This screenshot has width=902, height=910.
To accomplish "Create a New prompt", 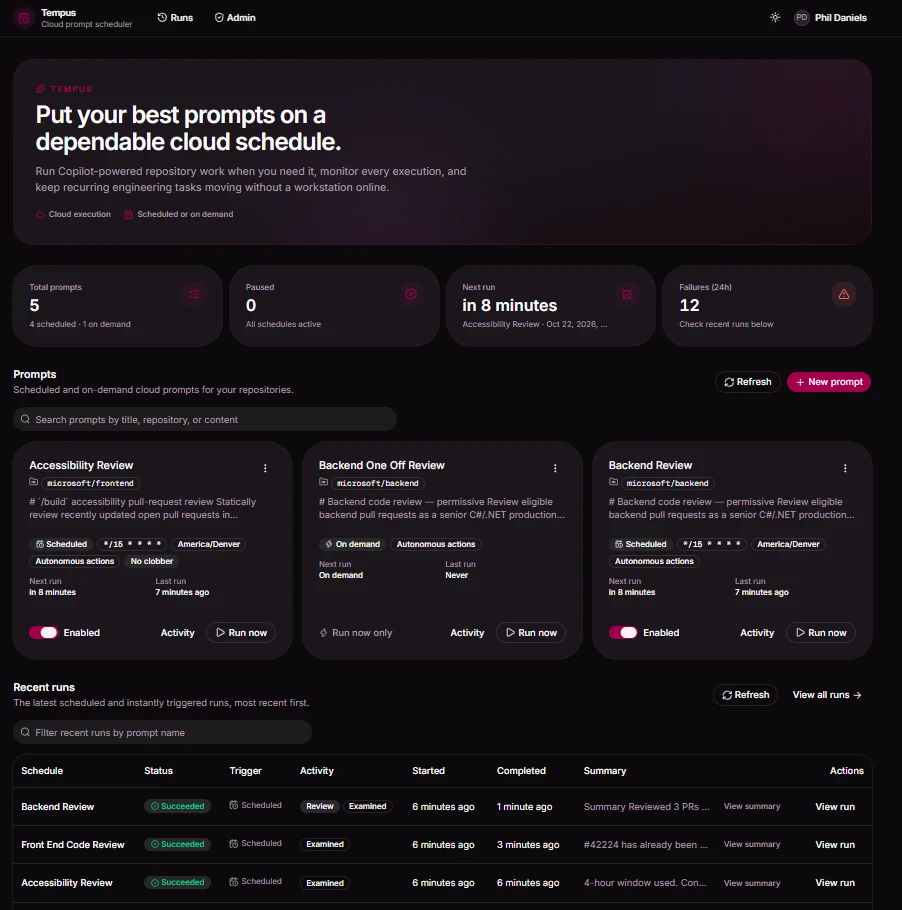I will tap(829, 382).
